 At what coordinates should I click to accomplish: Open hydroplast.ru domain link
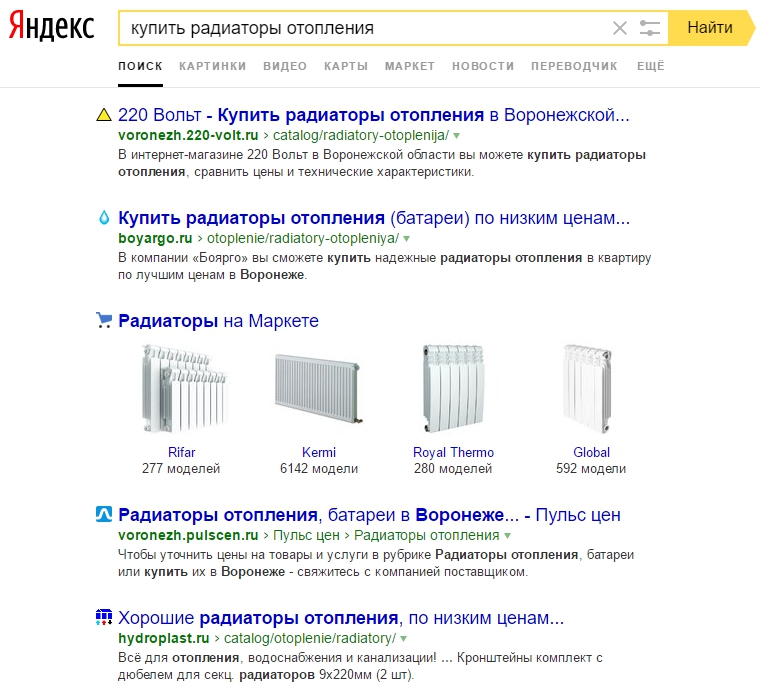tap(163, 638)
